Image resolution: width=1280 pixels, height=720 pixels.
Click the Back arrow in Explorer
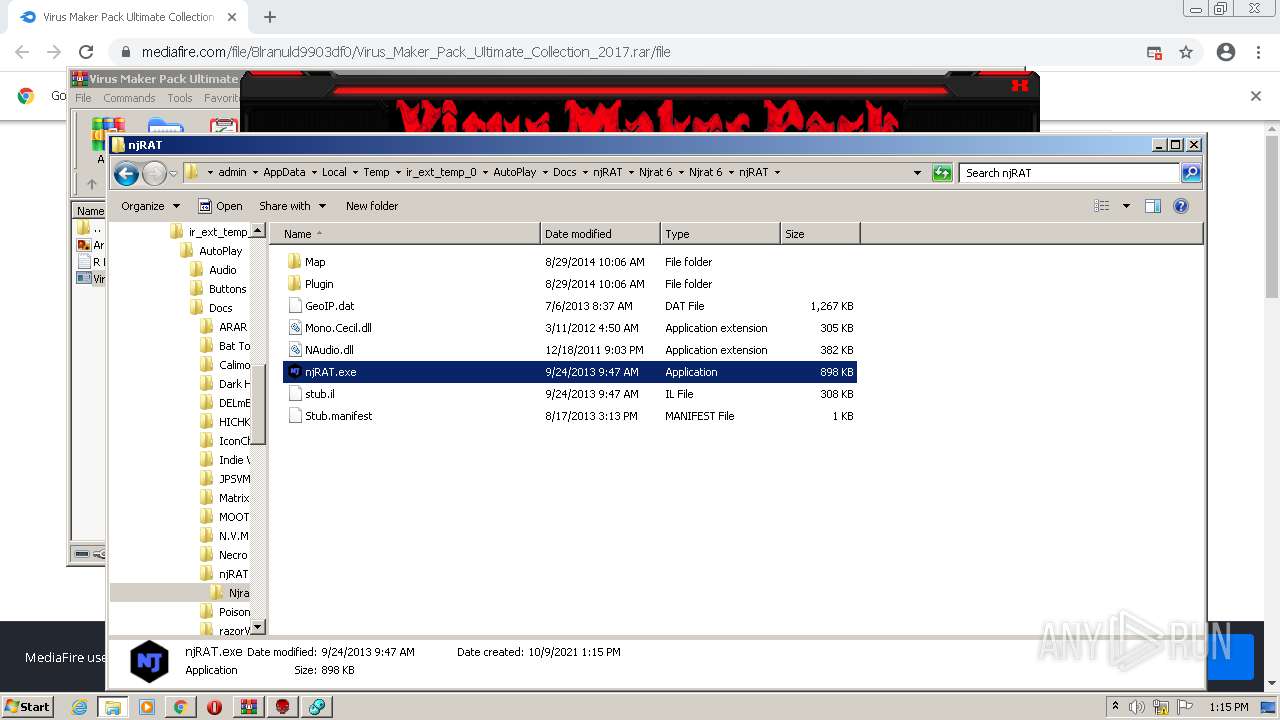[x=126, y=173]
